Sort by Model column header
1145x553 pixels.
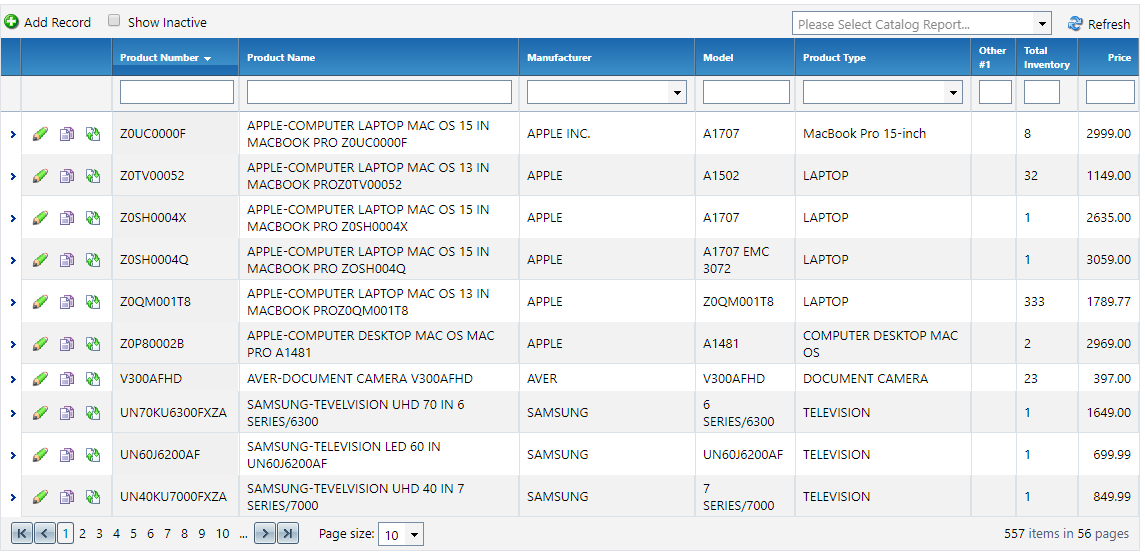(718, 58)
